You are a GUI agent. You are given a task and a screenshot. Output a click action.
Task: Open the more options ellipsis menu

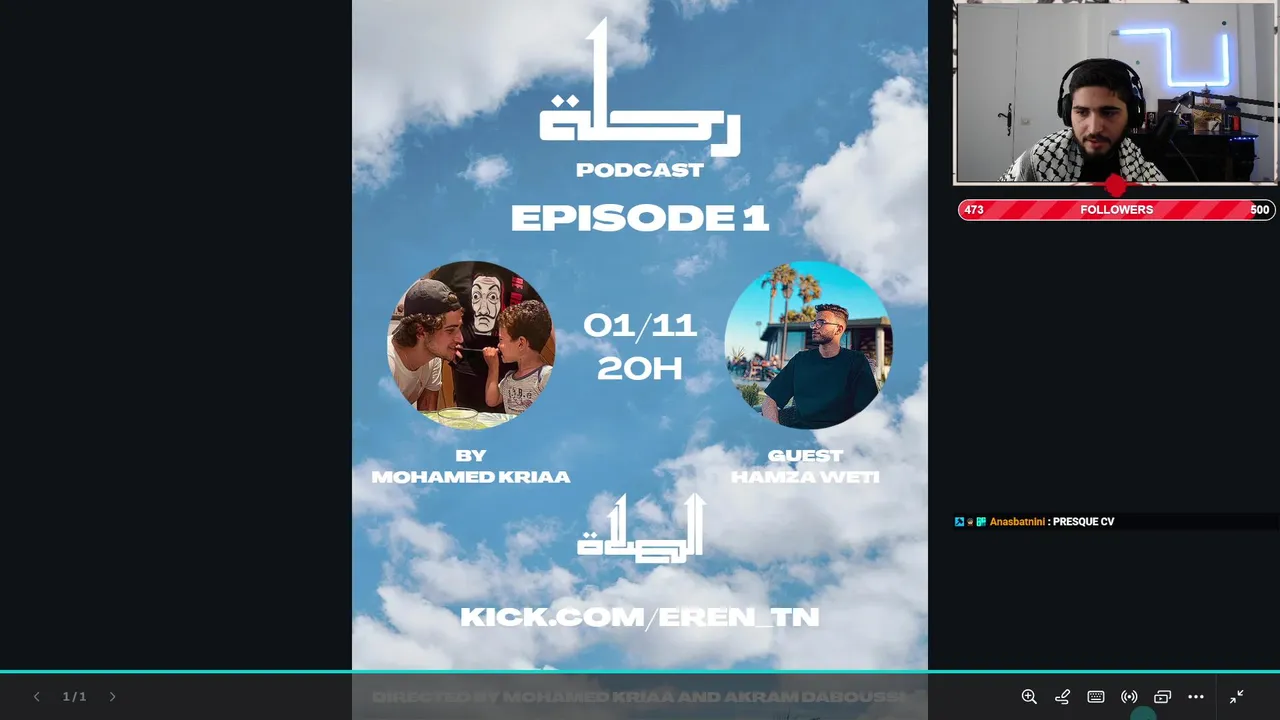point(1196,697)
